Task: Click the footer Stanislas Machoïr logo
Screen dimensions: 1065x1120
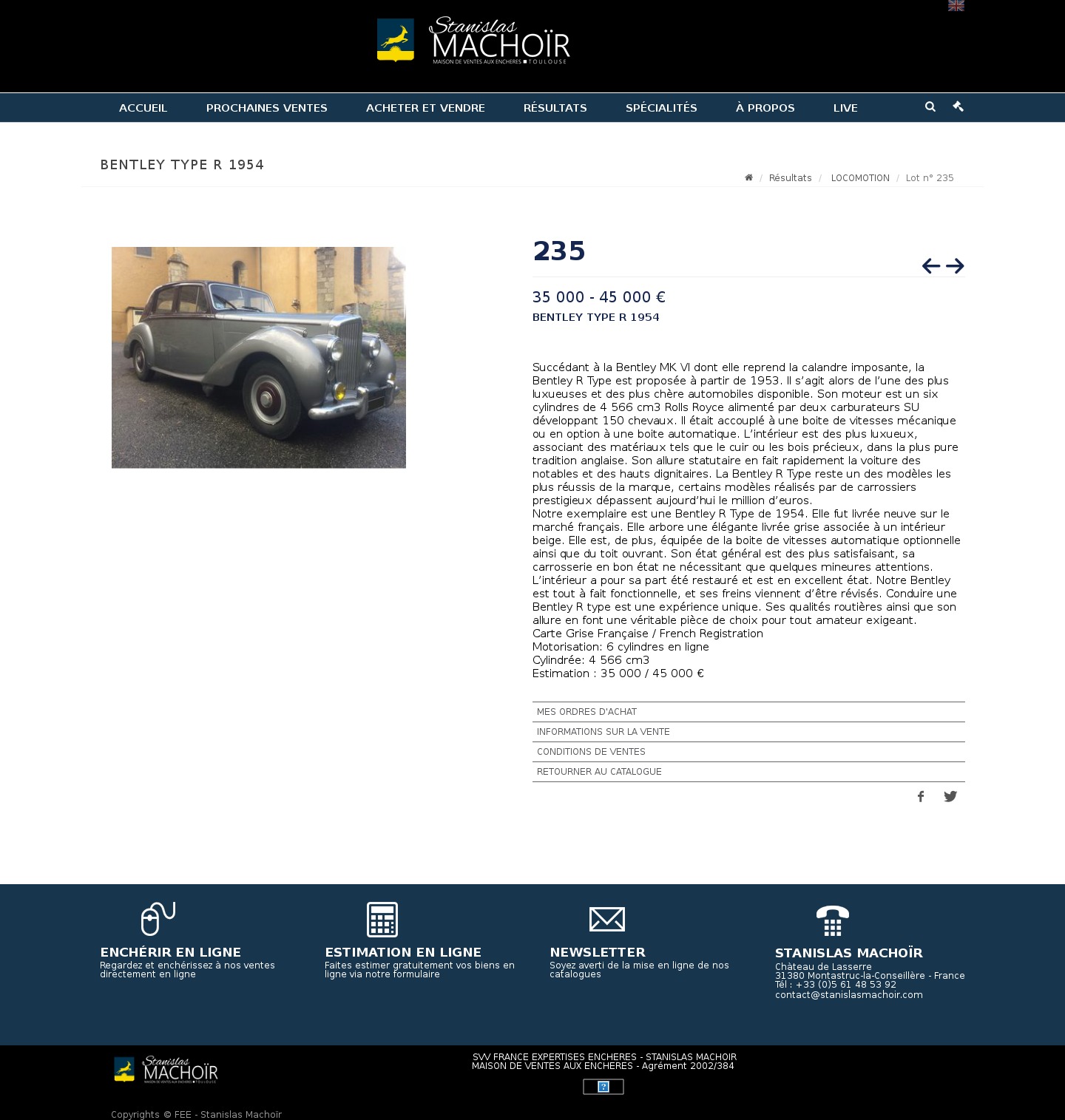Action: pos(166,1070)
